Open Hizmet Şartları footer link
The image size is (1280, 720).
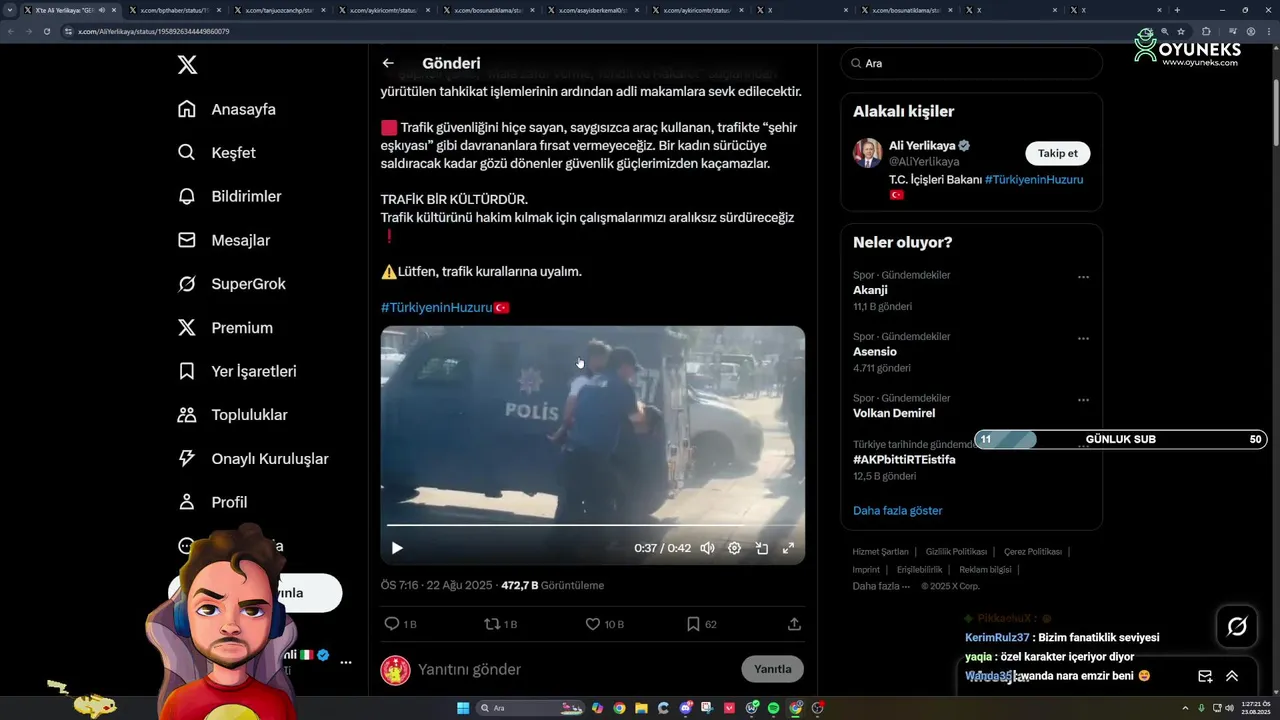pos(880,552)
